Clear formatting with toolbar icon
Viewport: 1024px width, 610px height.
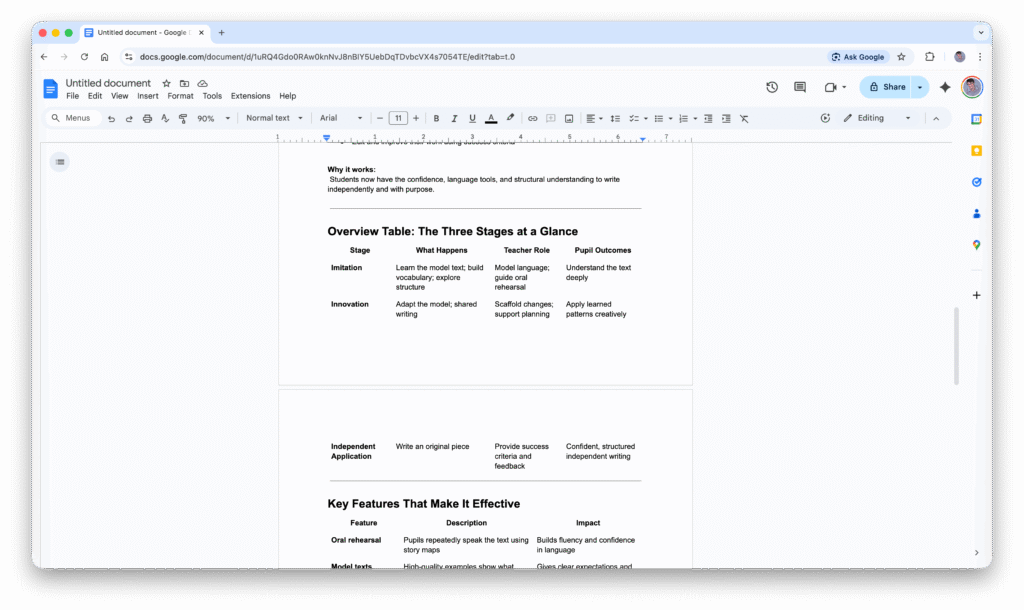[745, 118]
